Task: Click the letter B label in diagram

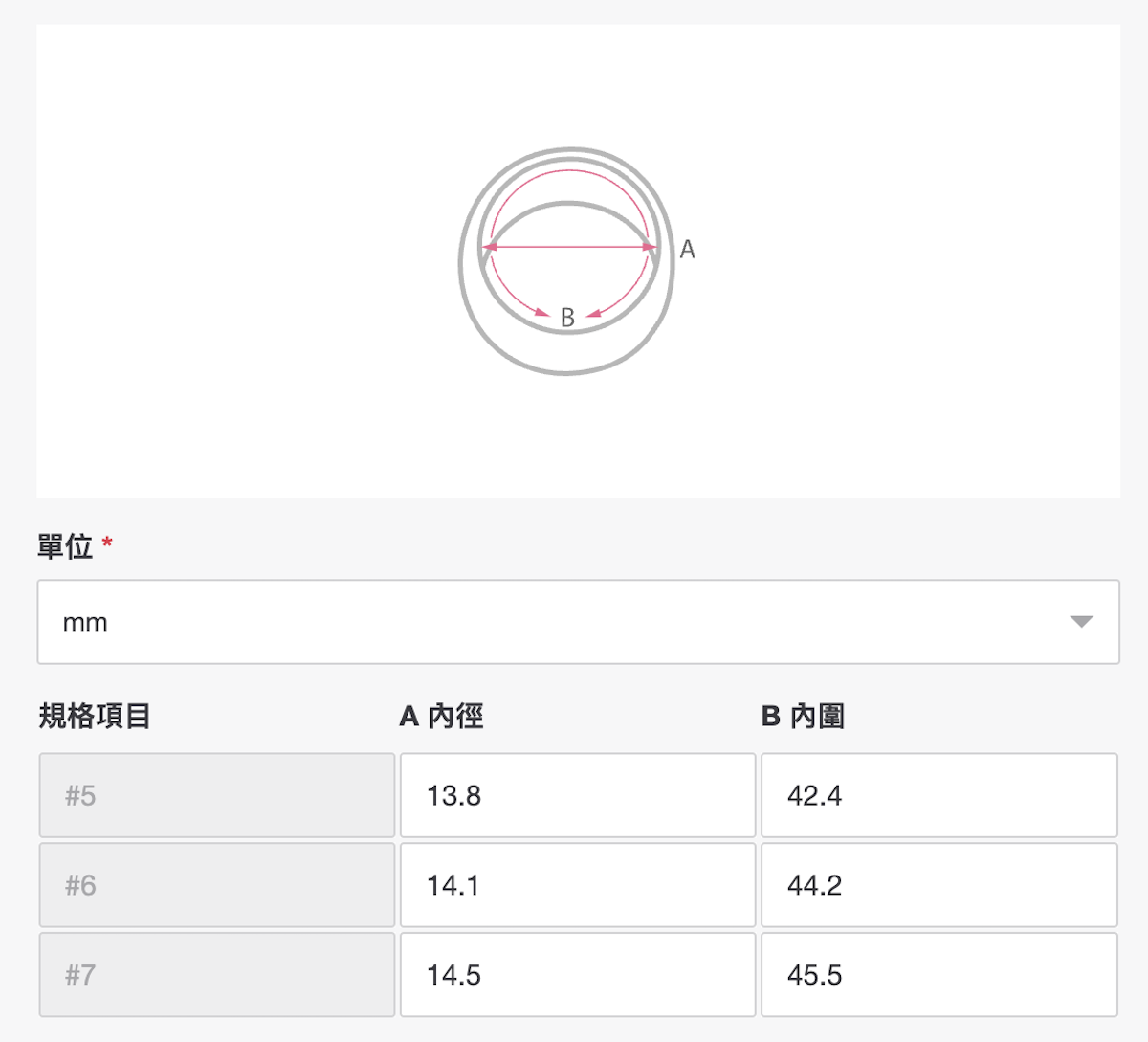Action: [567, 318]
